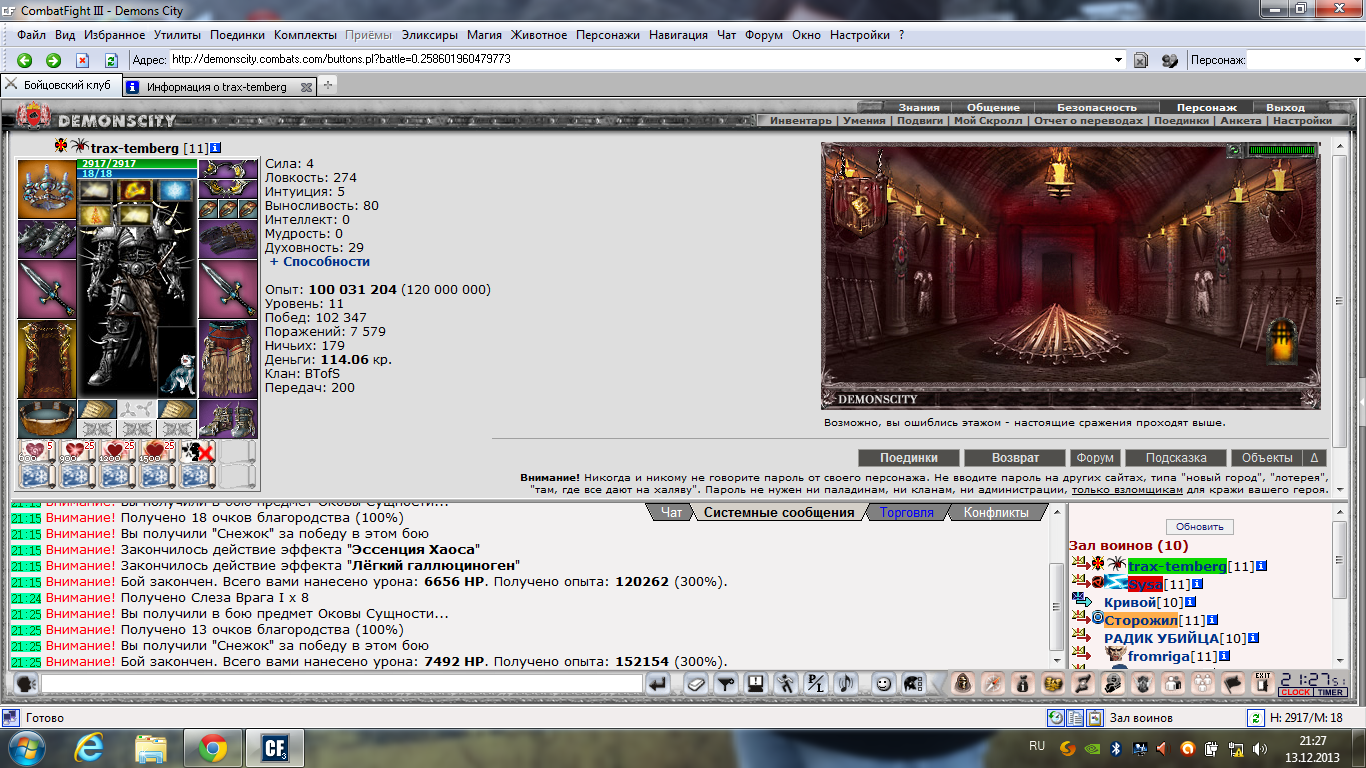The image size is (1366, 768).
Task: Open the chat filter funnel icon
Action: (x=727, y=684)
